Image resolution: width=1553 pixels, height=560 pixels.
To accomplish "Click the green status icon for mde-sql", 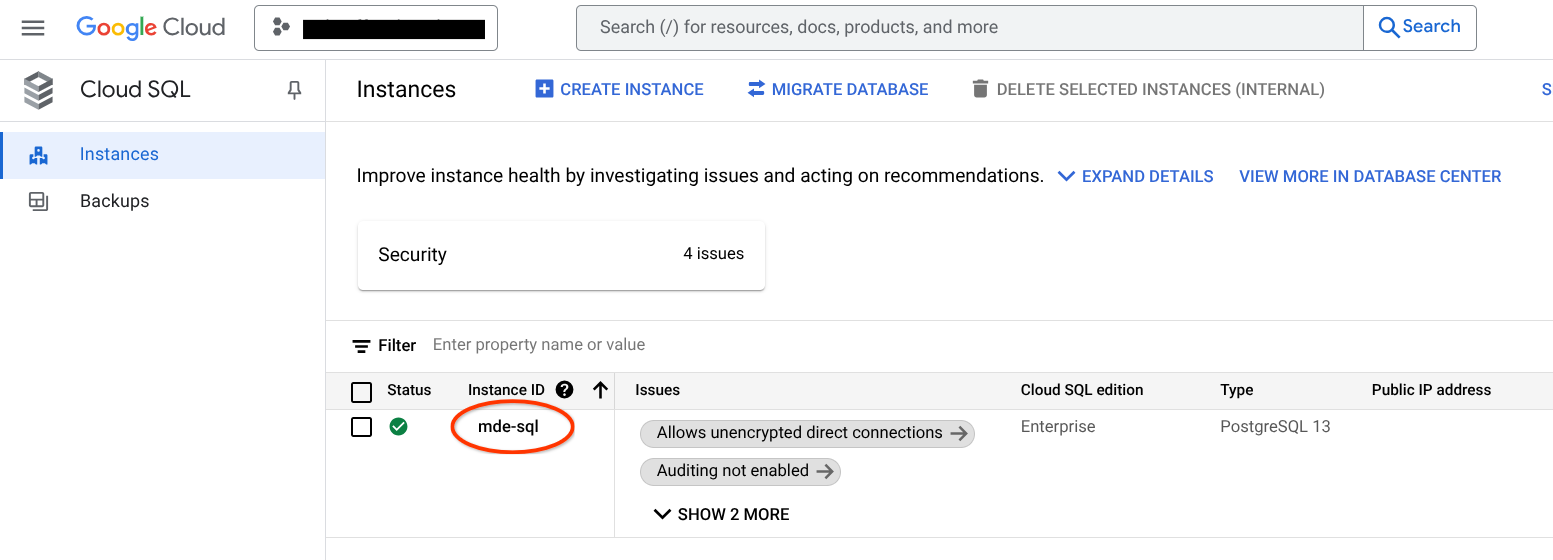I will (398, 427).
